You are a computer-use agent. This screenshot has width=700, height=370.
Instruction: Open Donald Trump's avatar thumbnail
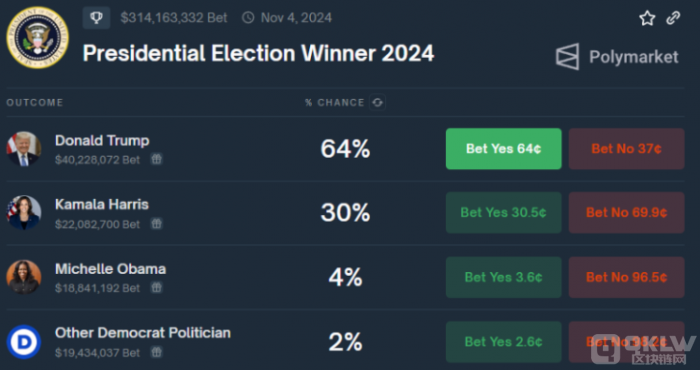tap(24, 149)
